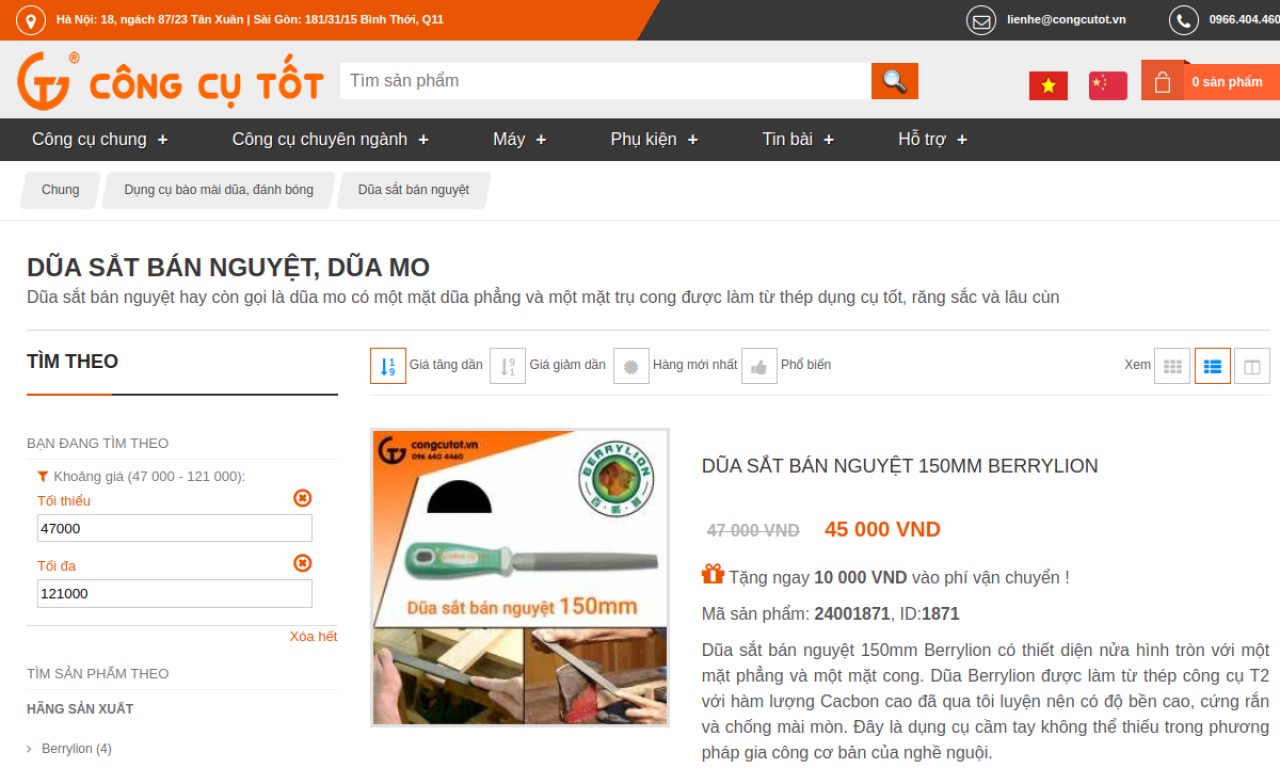
Task: Open the Chung breadcrumb
Action: (x=60, y=190)
